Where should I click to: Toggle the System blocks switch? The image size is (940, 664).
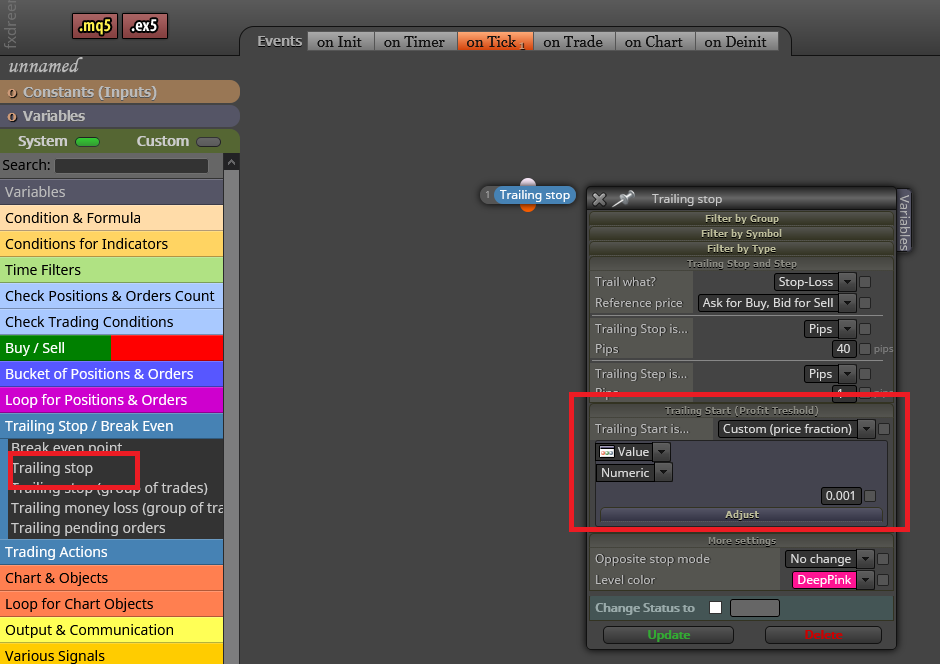[x=88, y=142]
